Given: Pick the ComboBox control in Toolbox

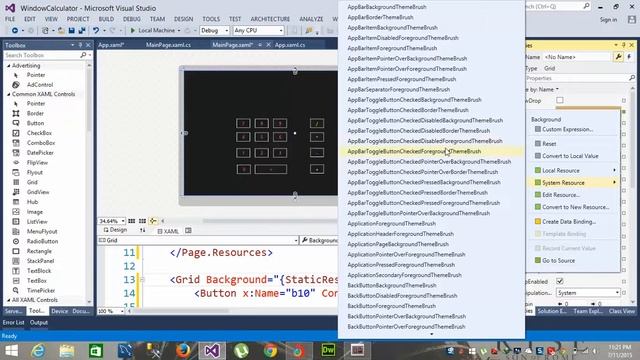Looking at the screenshot, I should tap(41, 143).
